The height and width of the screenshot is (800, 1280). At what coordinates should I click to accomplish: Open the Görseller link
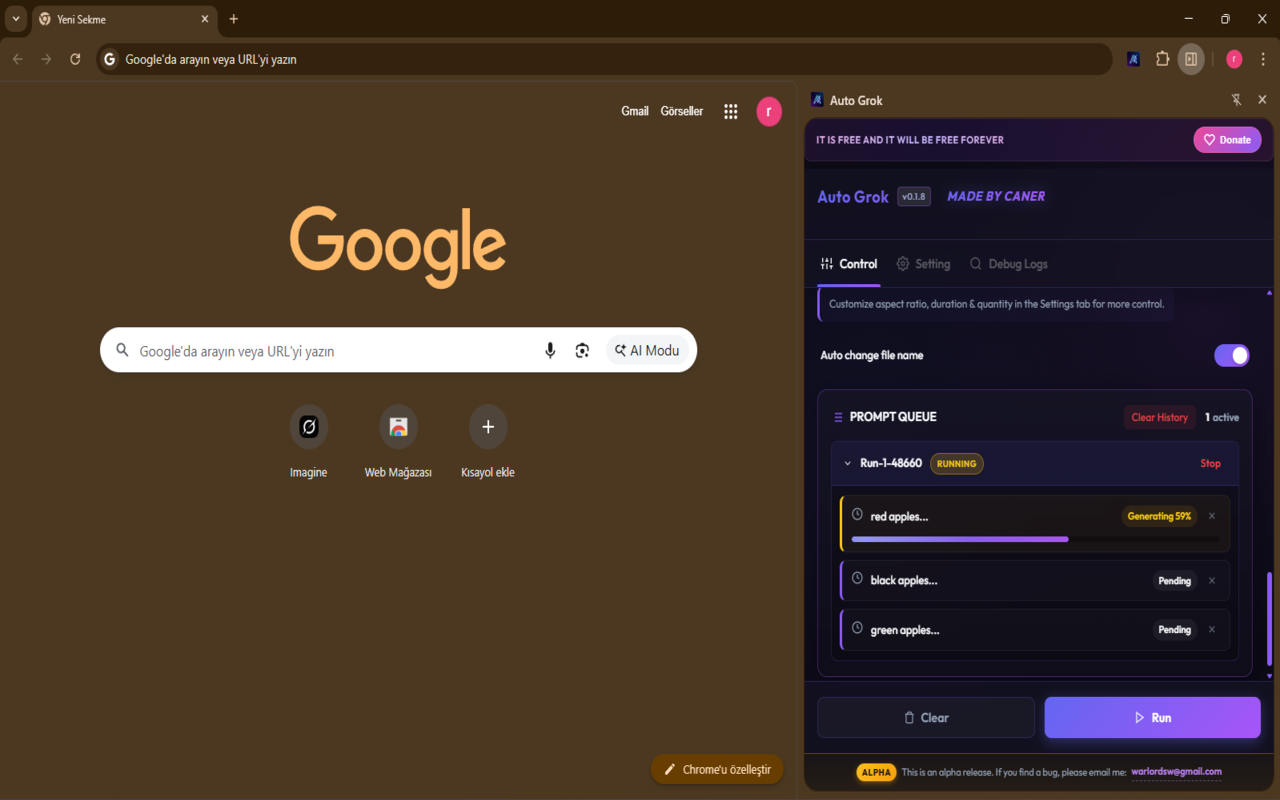(x=682, y=111)
